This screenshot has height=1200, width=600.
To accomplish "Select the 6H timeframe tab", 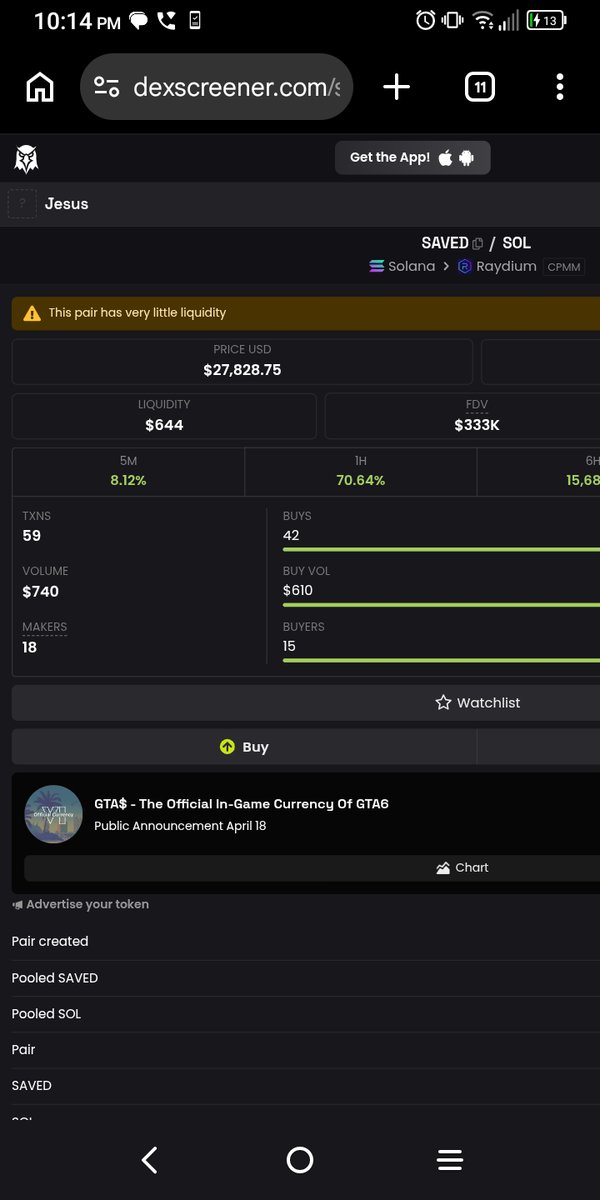I will point(539,472).
